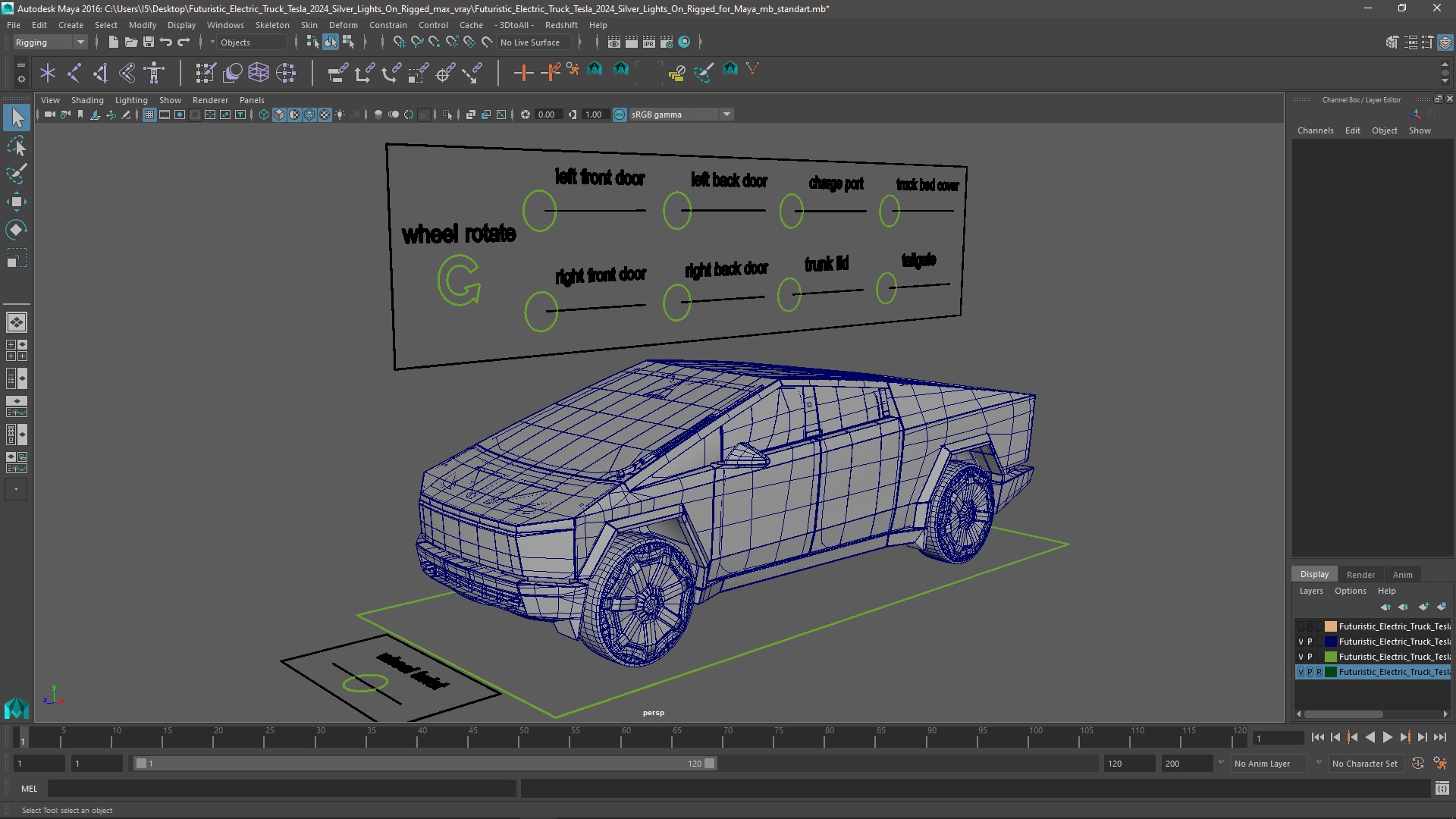This screenshot has width=1456, height=819.
Task: Open the Constrain menu
Action: pyautogui.click(x=388, y=25)
